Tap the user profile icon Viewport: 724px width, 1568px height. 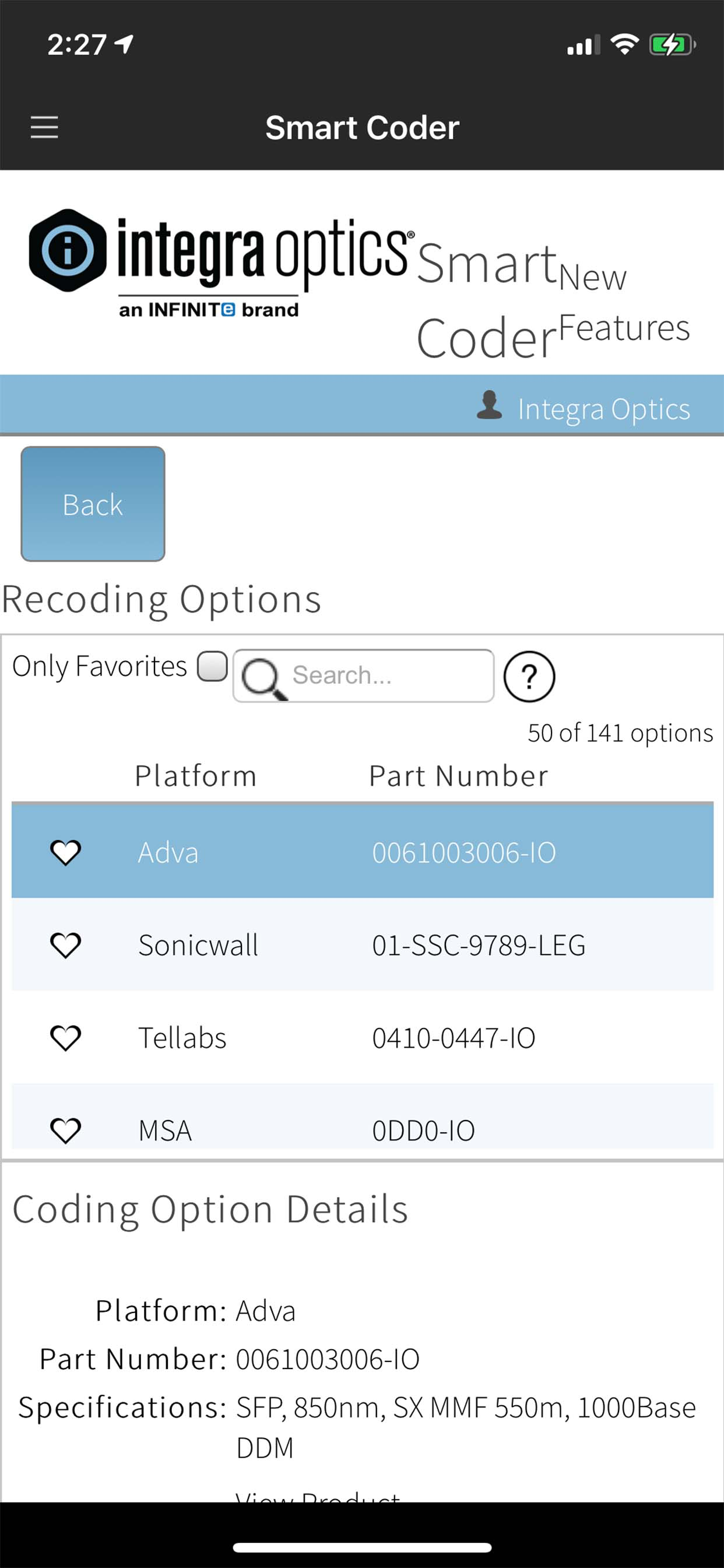click(x=489, y=406)
